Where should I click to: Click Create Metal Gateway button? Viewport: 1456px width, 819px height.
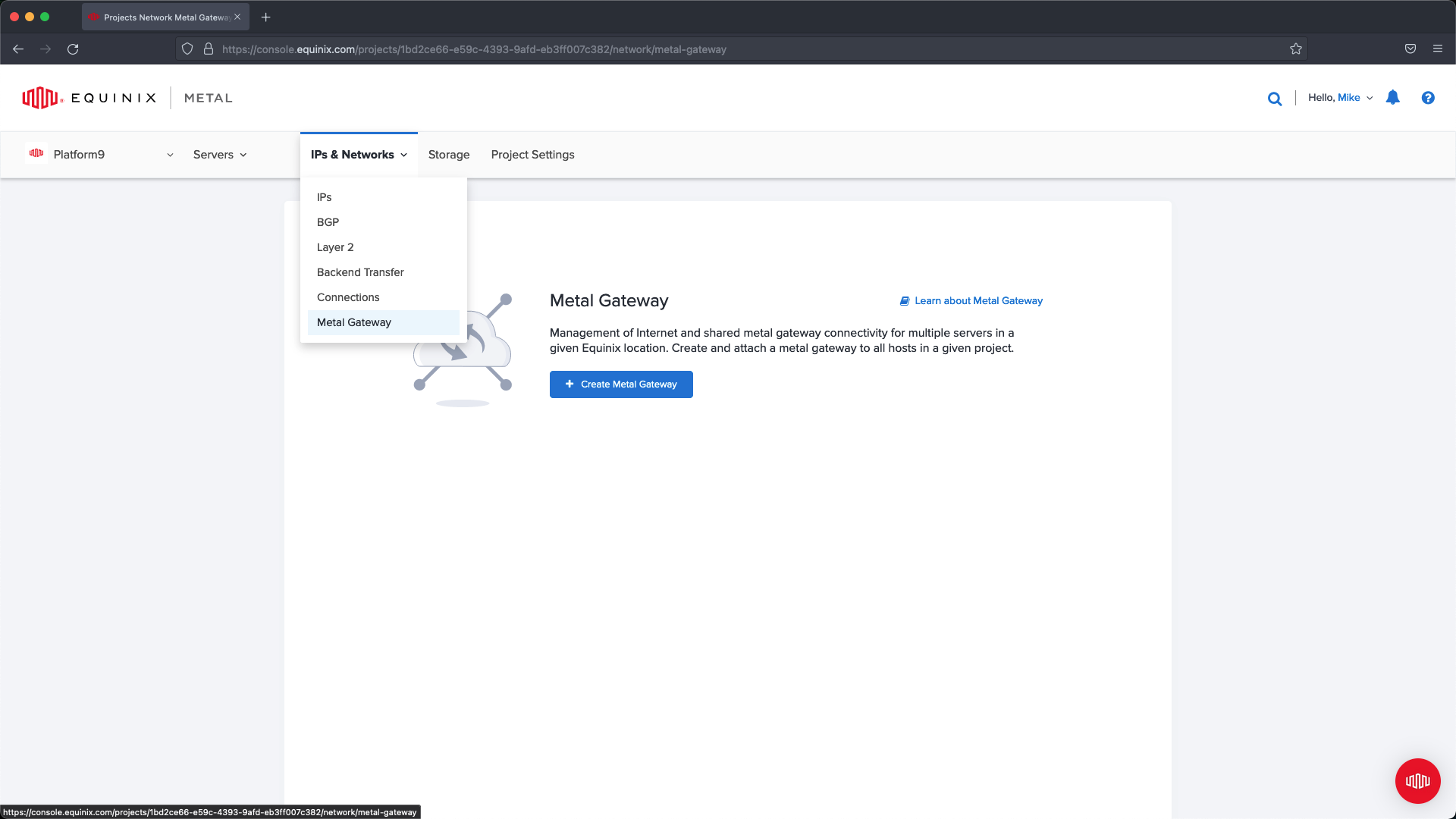point(621,384)
